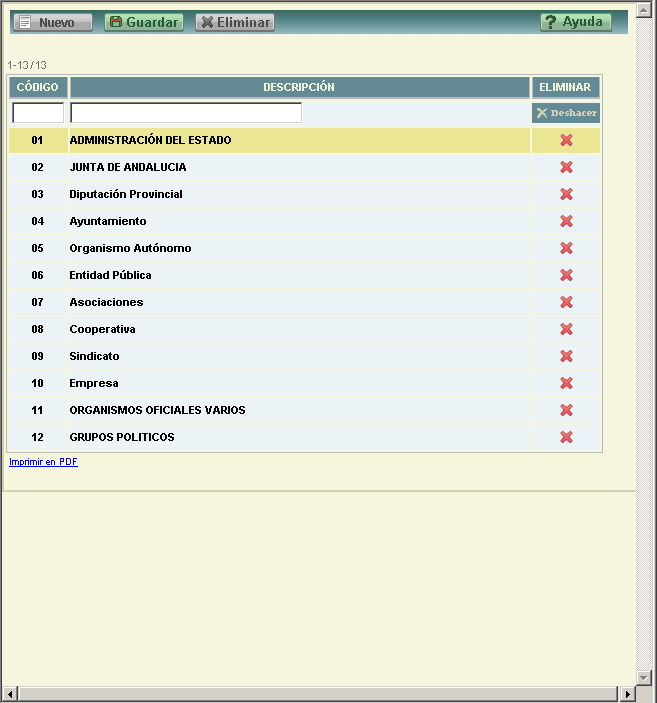The height and width of the screenshot is (703, 657).
Task: Remove the Diputación Provincial entry
Action: point(566,194)
